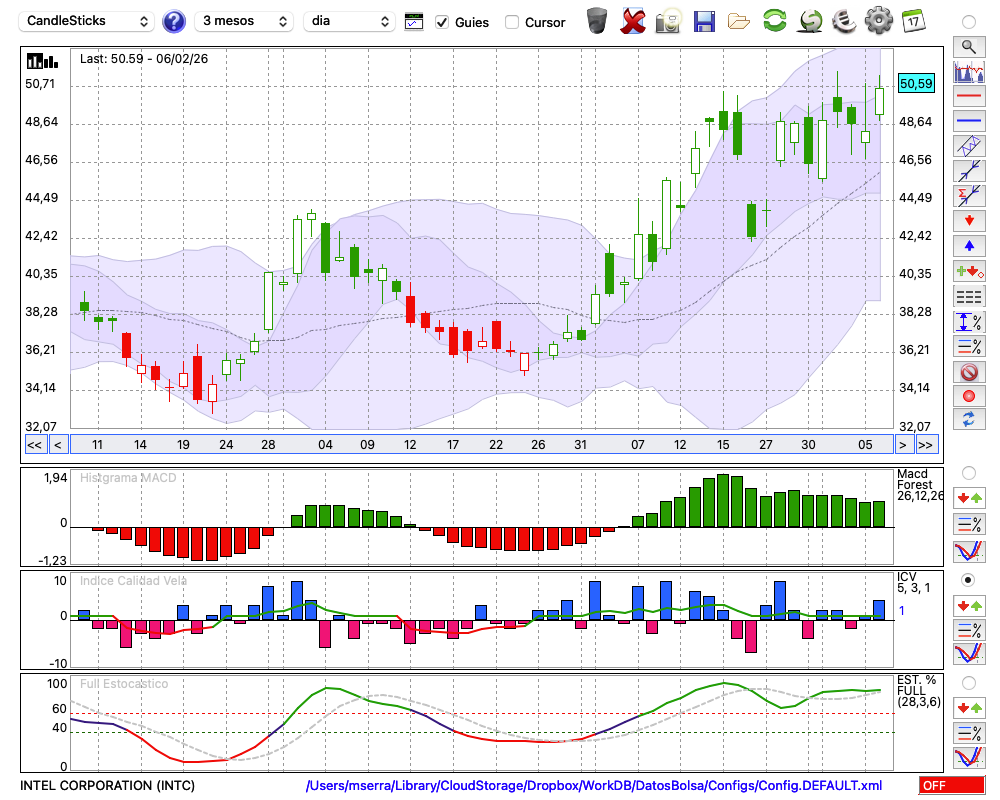The image size is (1000, 800).
Task: Expand the 3 mesos period dropdown
Action: tap(244, 21)
